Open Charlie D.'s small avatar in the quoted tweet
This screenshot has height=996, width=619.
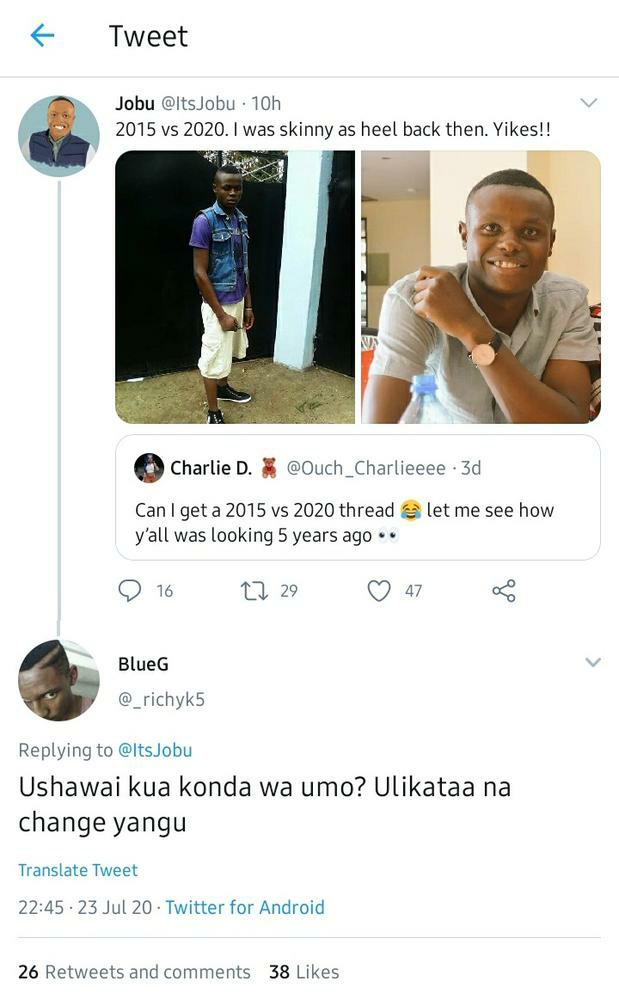(149, 468)
